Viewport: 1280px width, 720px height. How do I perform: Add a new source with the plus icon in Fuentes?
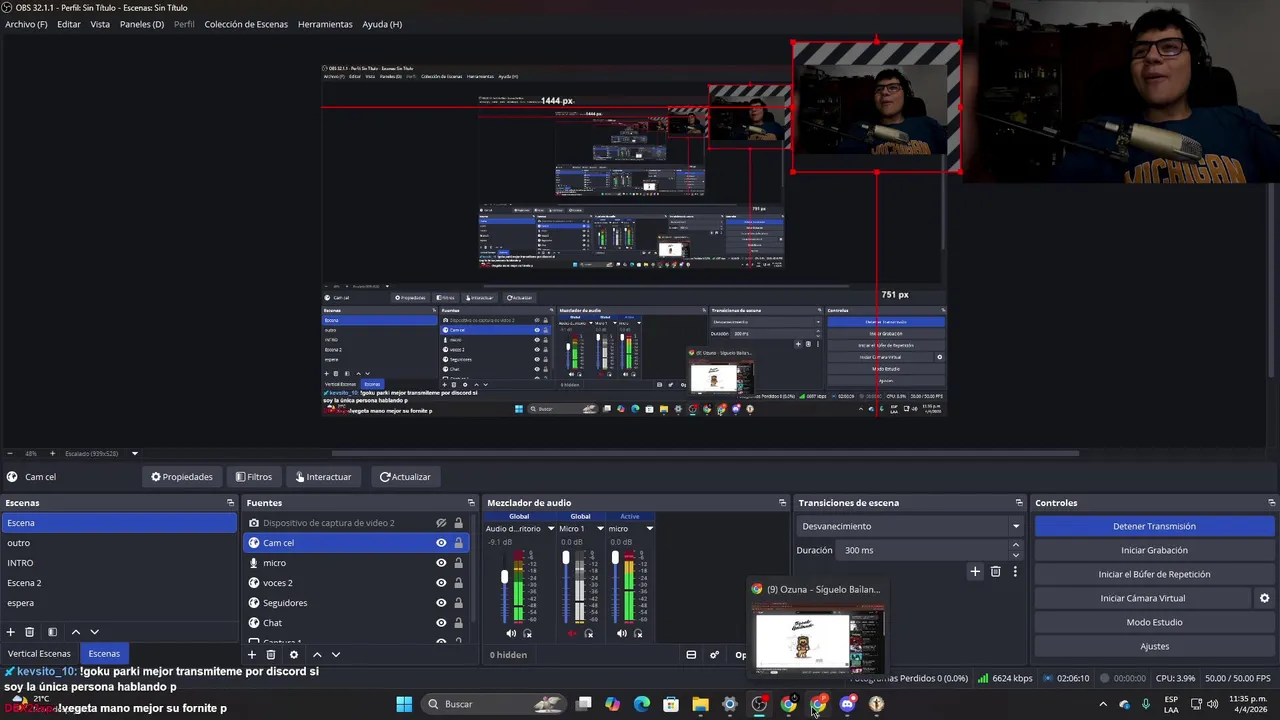tap(252, 655)
